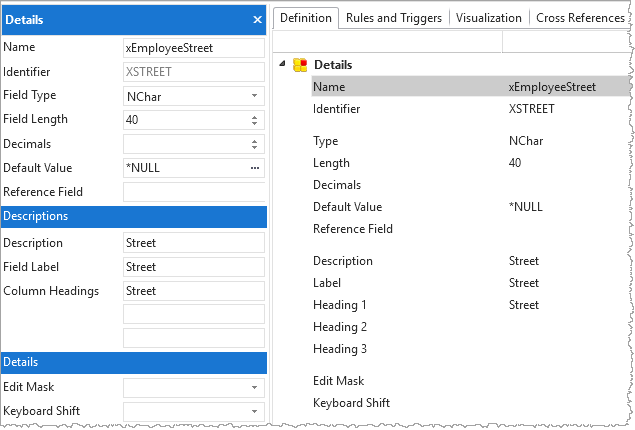Click the Details folder icon in the tree
This screenshot has height=430, width=635.
click(300, 65)
